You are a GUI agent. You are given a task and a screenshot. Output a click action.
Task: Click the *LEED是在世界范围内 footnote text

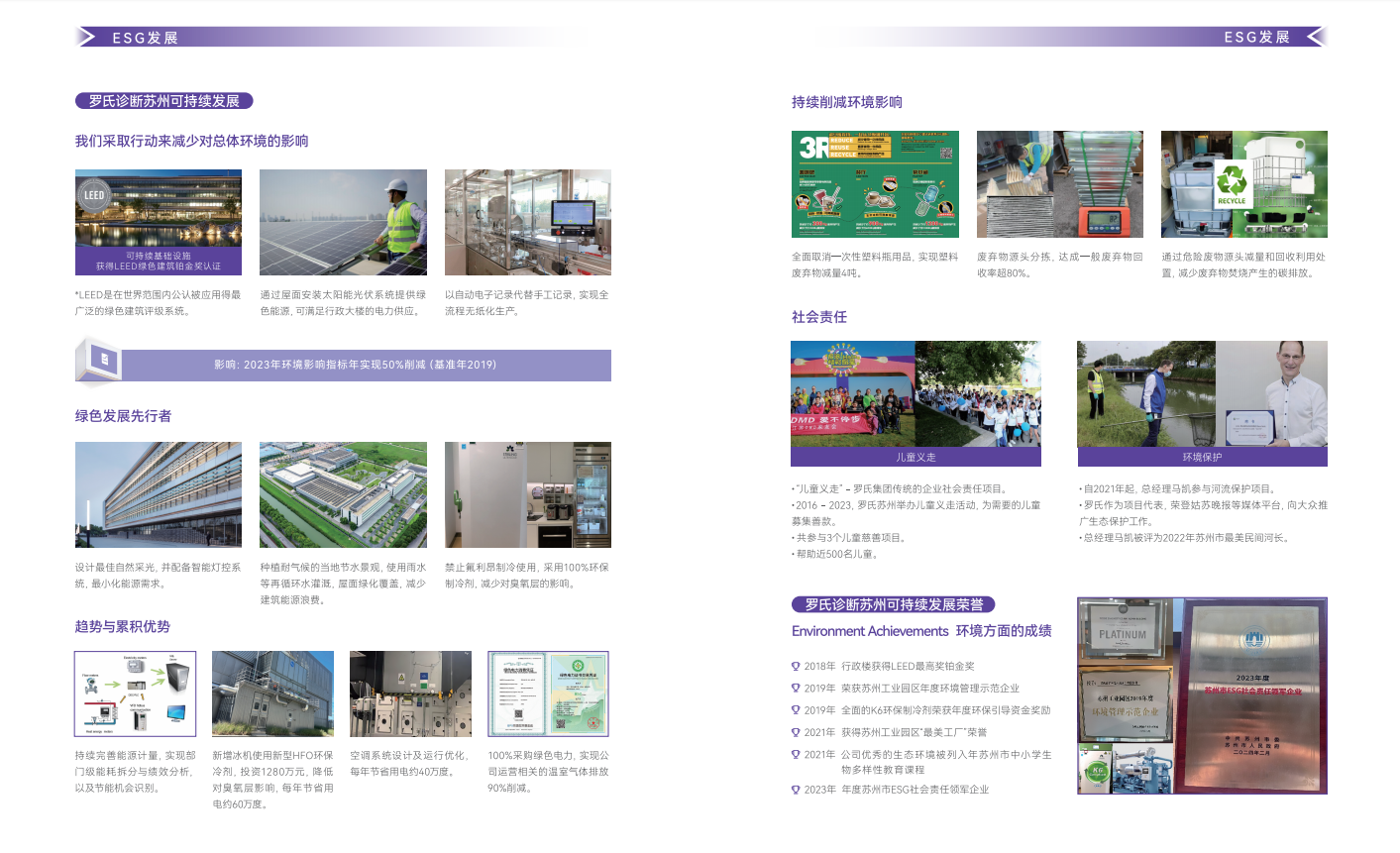[x=159, y=303]
